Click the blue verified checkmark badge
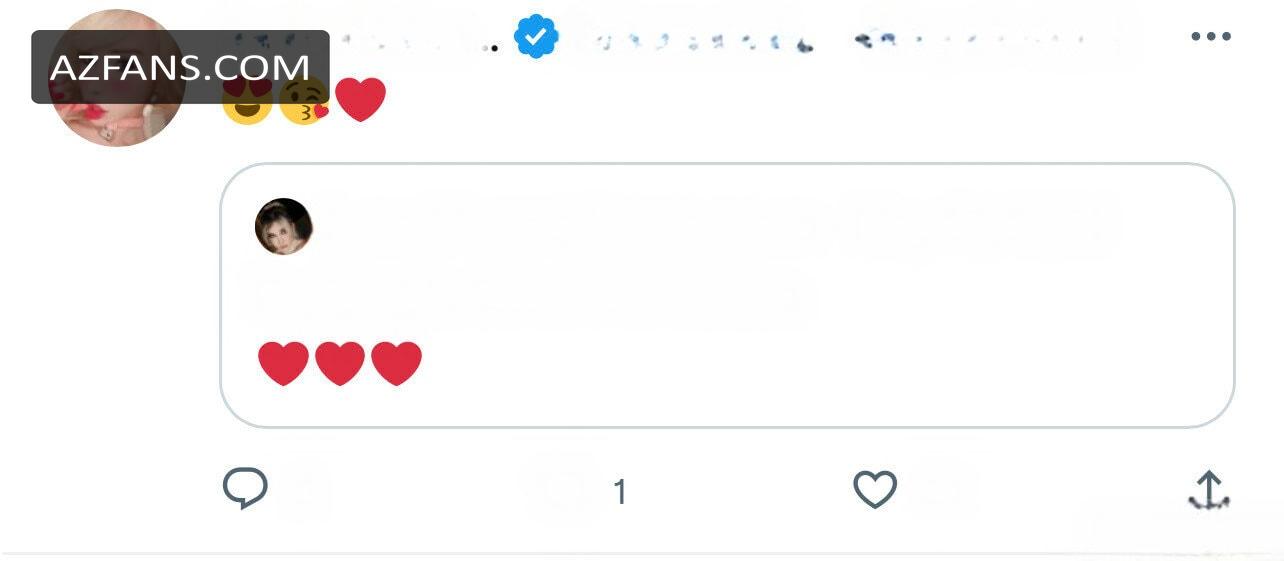 point(536,37)
